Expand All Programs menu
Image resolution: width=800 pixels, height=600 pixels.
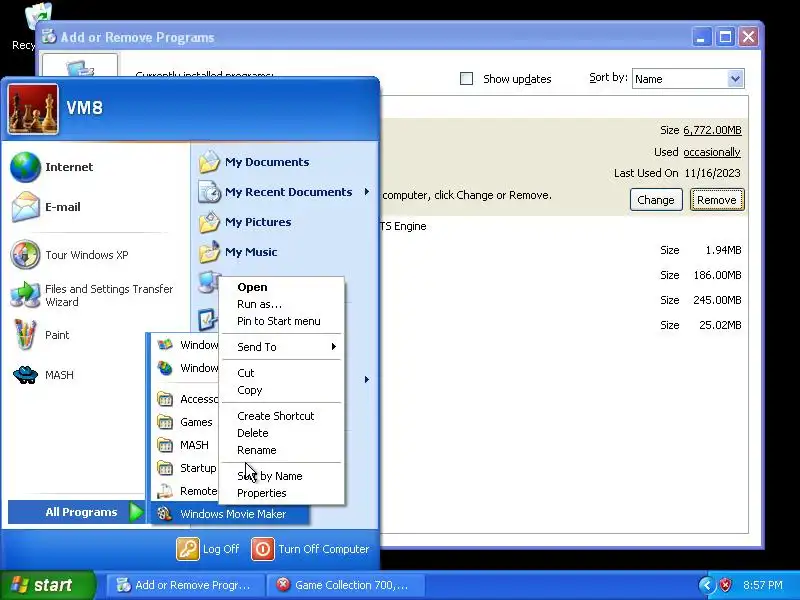pos(76,512)
